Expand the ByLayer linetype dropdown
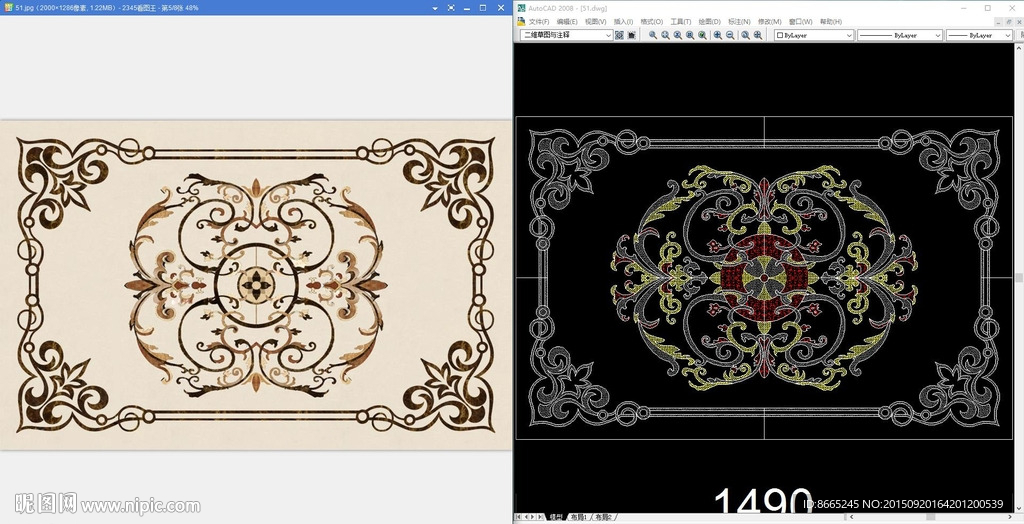Screen dimensions: 1024x524 [938, 35]
